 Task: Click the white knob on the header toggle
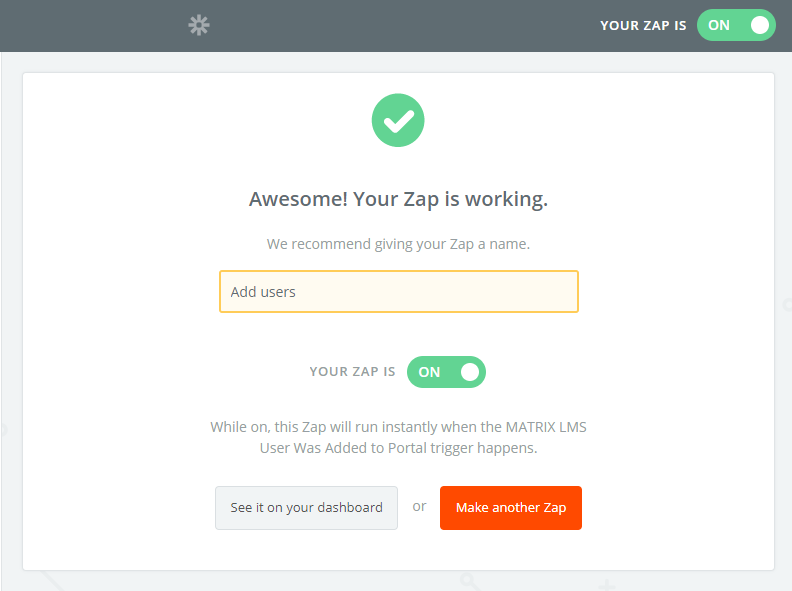[x=760, y=26]
